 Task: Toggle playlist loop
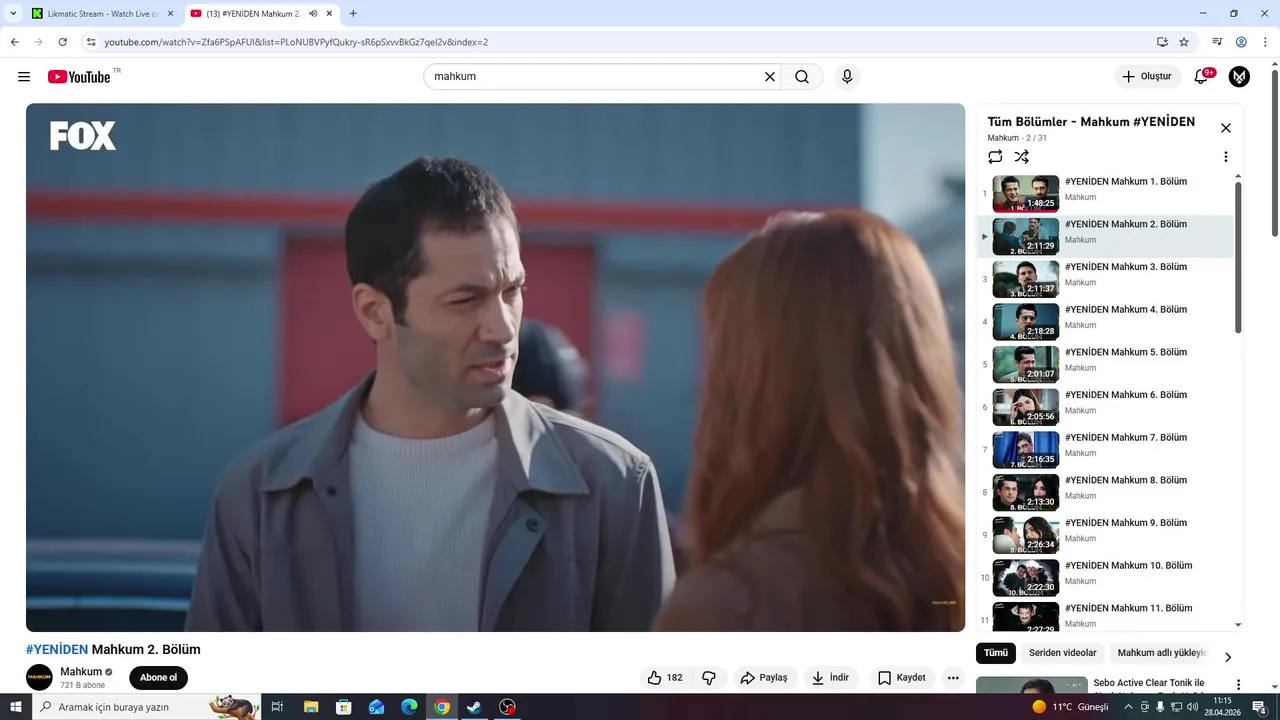tap(995, 157)
